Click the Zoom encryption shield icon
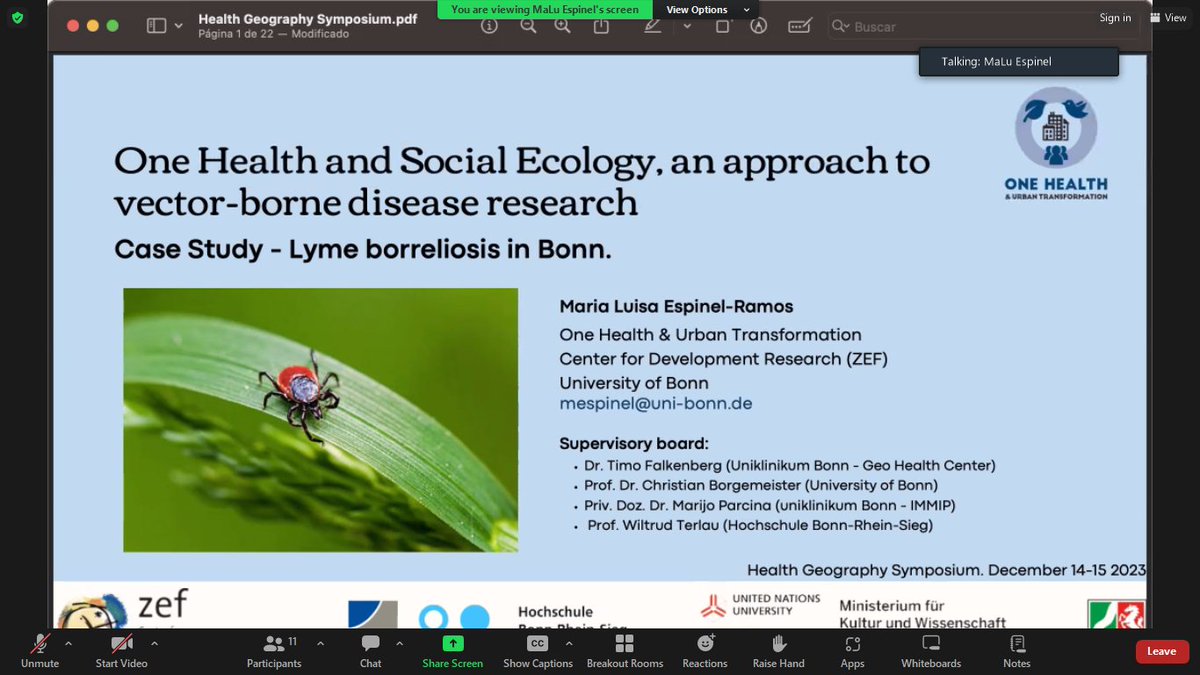1200x675 pixels. [17, 17]
